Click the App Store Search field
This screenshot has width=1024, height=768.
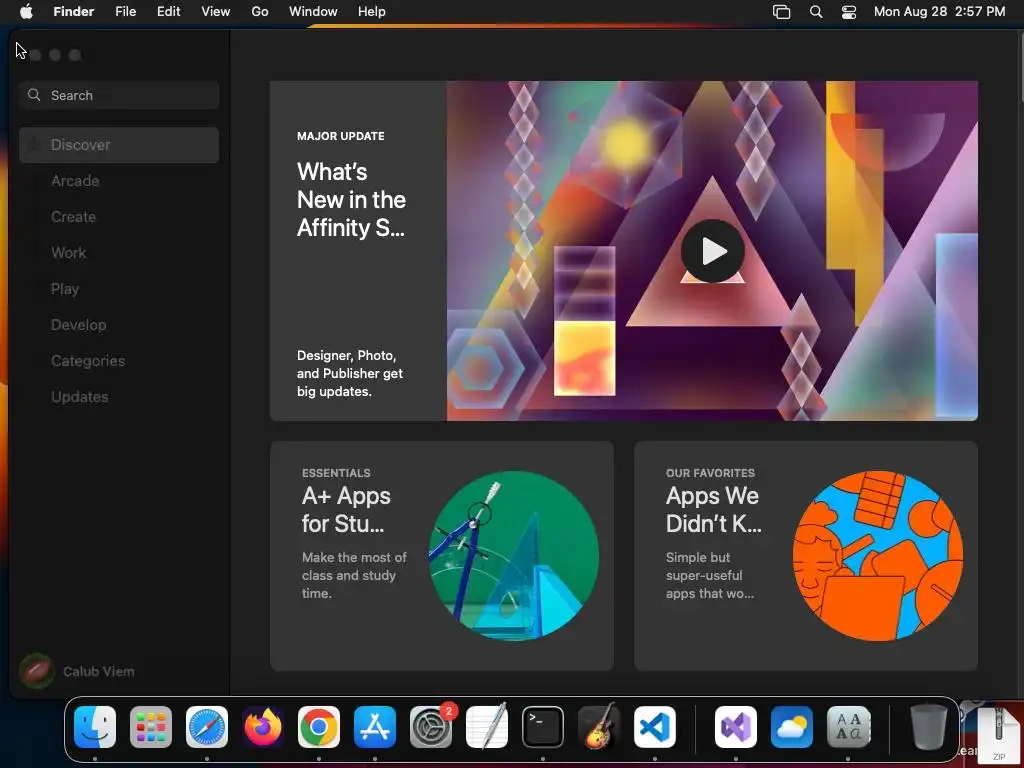coord(119,95)
